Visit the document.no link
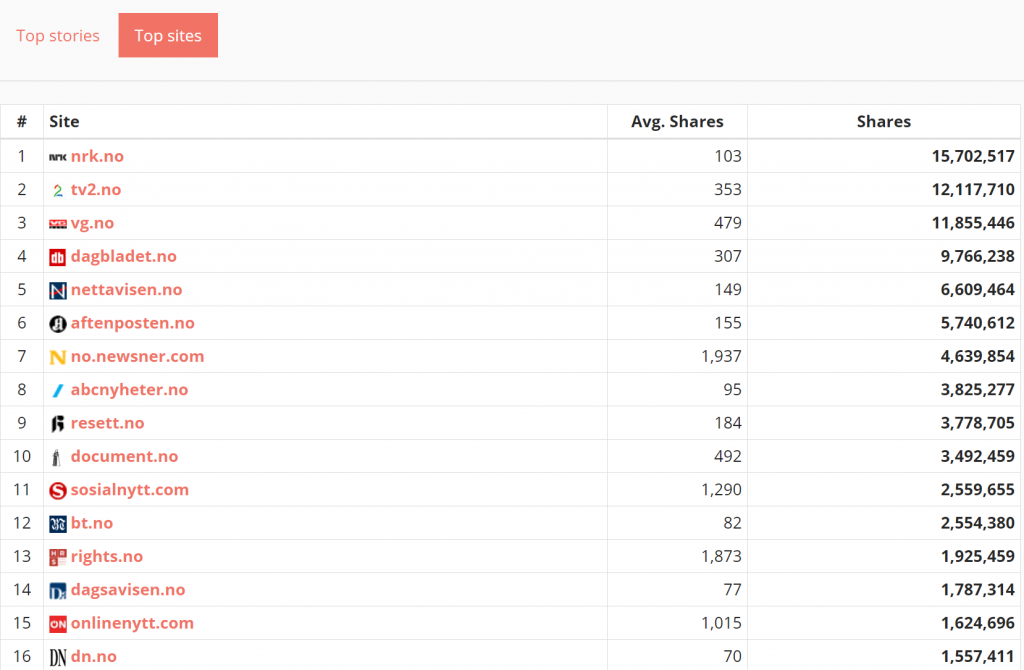 click(124, 456)
